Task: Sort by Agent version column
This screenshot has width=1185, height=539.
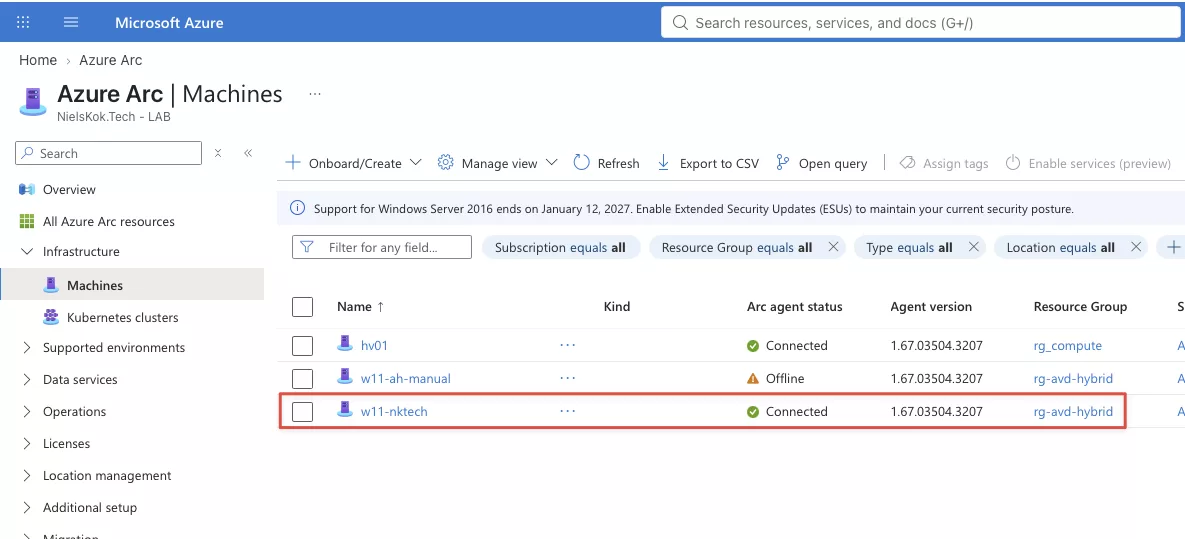Action: click(931, 307)
